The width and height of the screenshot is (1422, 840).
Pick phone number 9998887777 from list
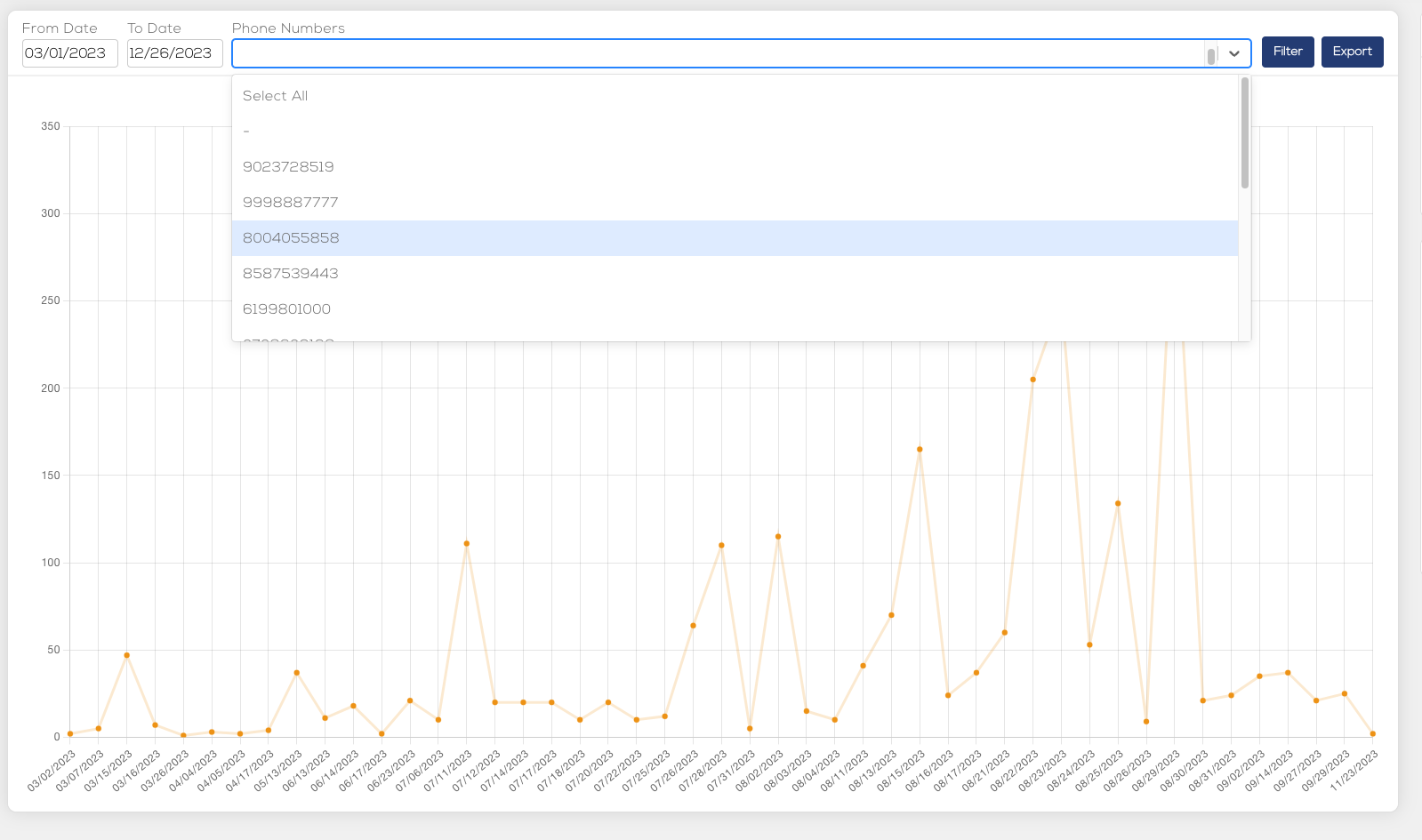point(290,203)
